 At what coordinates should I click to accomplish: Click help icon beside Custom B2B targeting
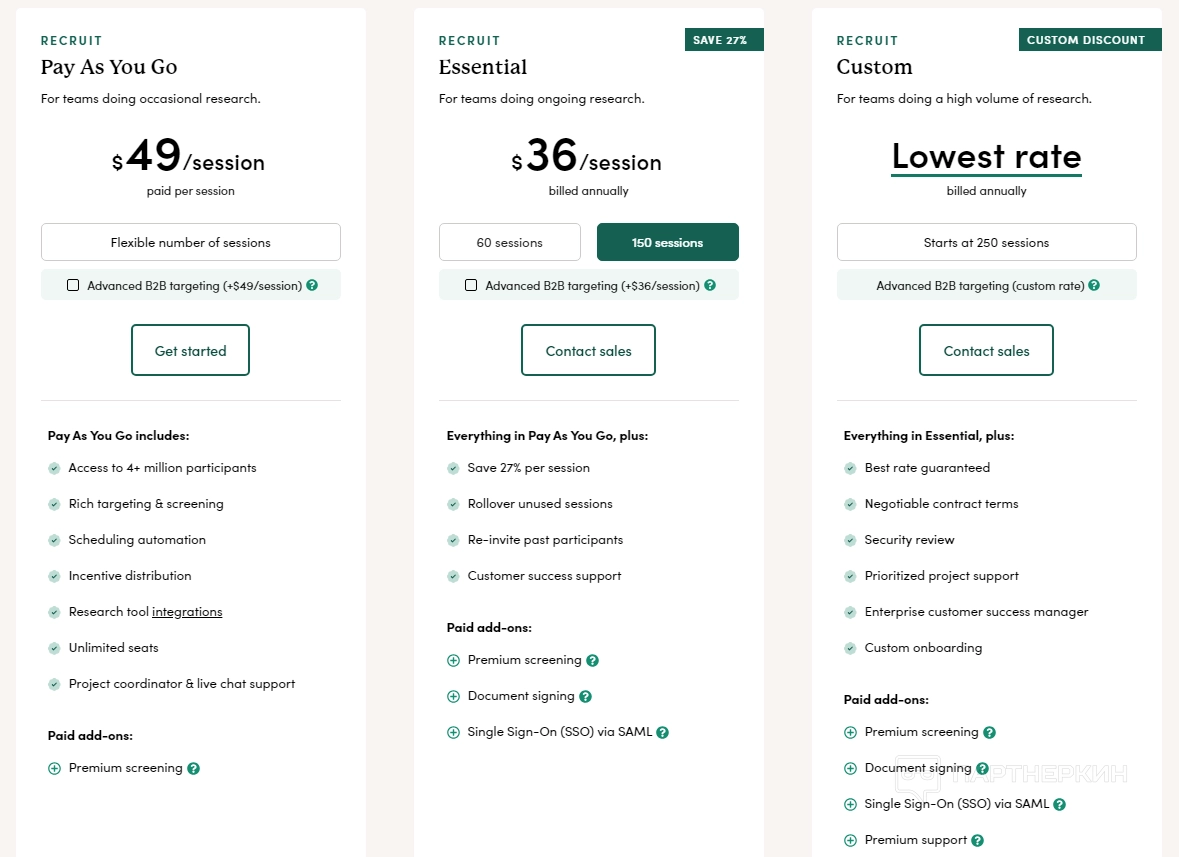tap(1094, 285)
